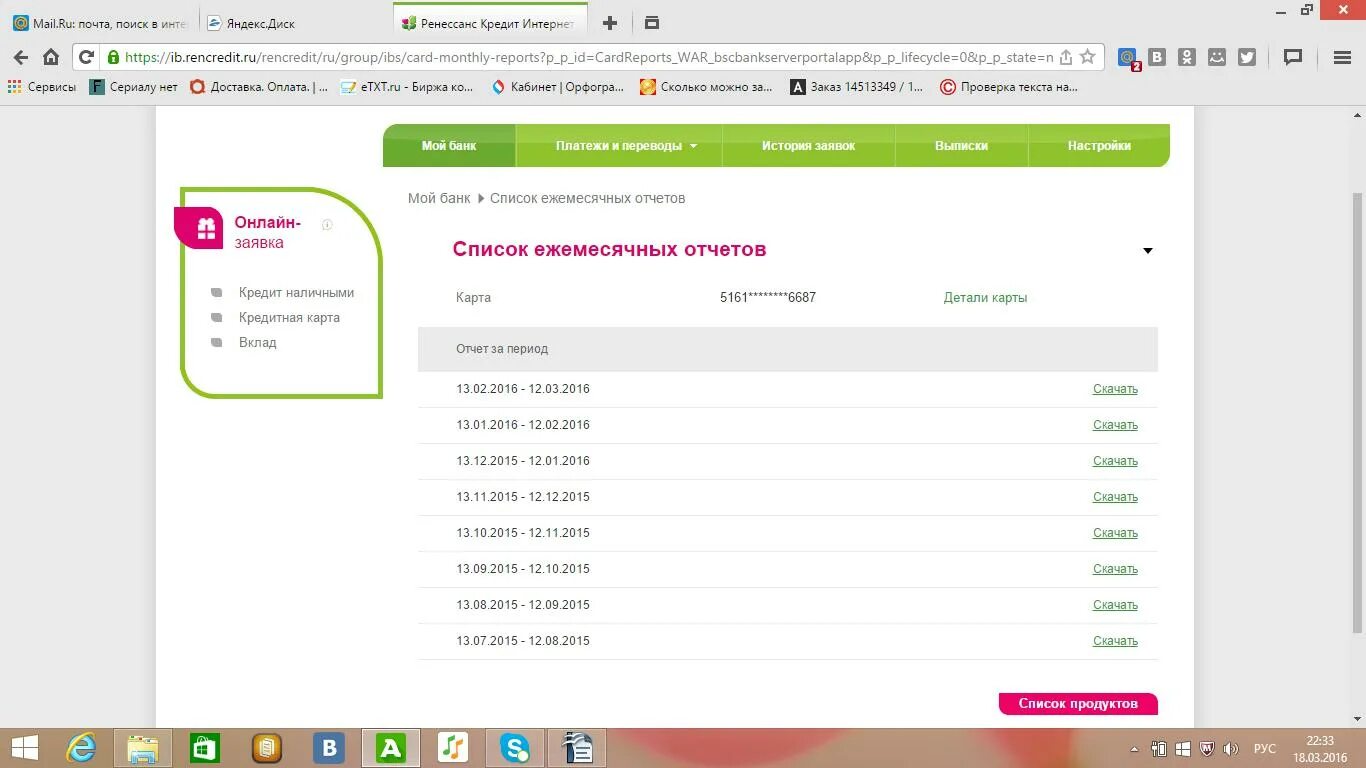Open the Настройки menu tab

(1099, 146)
